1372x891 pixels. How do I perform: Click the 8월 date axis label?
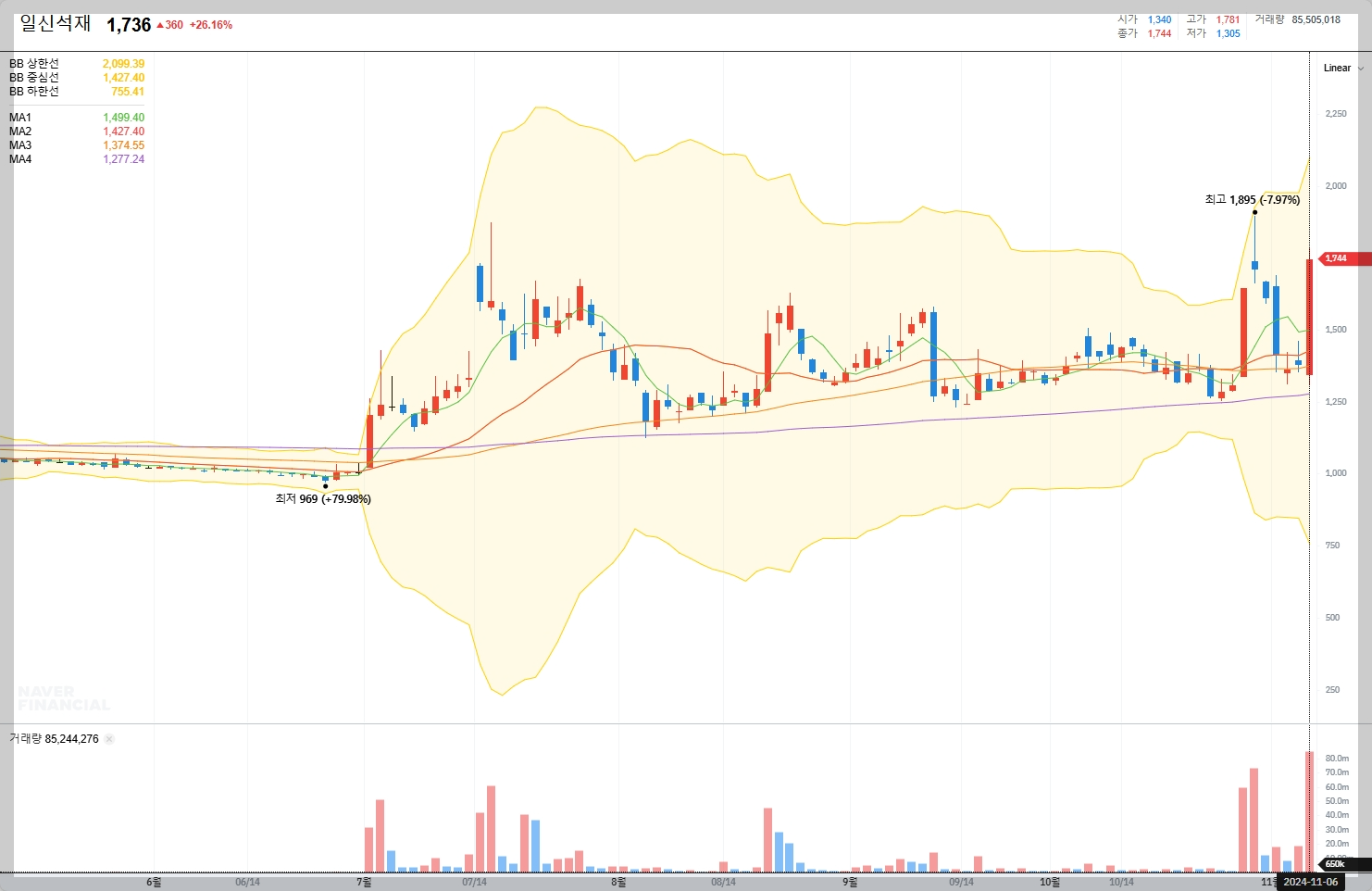[x=618, y=882]
